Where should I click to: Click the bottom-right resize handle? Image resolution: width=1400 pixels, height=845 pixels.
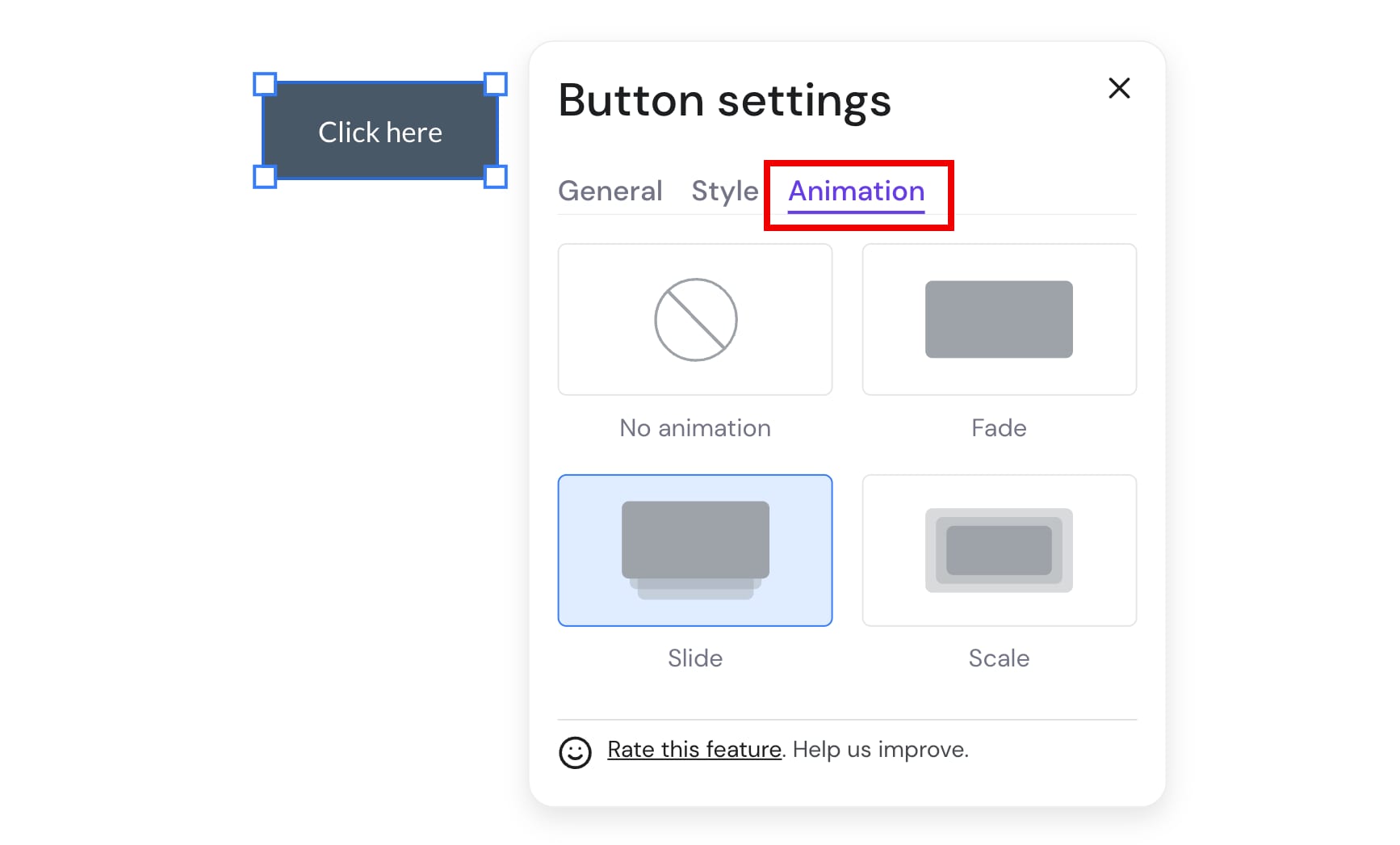coord(495,176)
